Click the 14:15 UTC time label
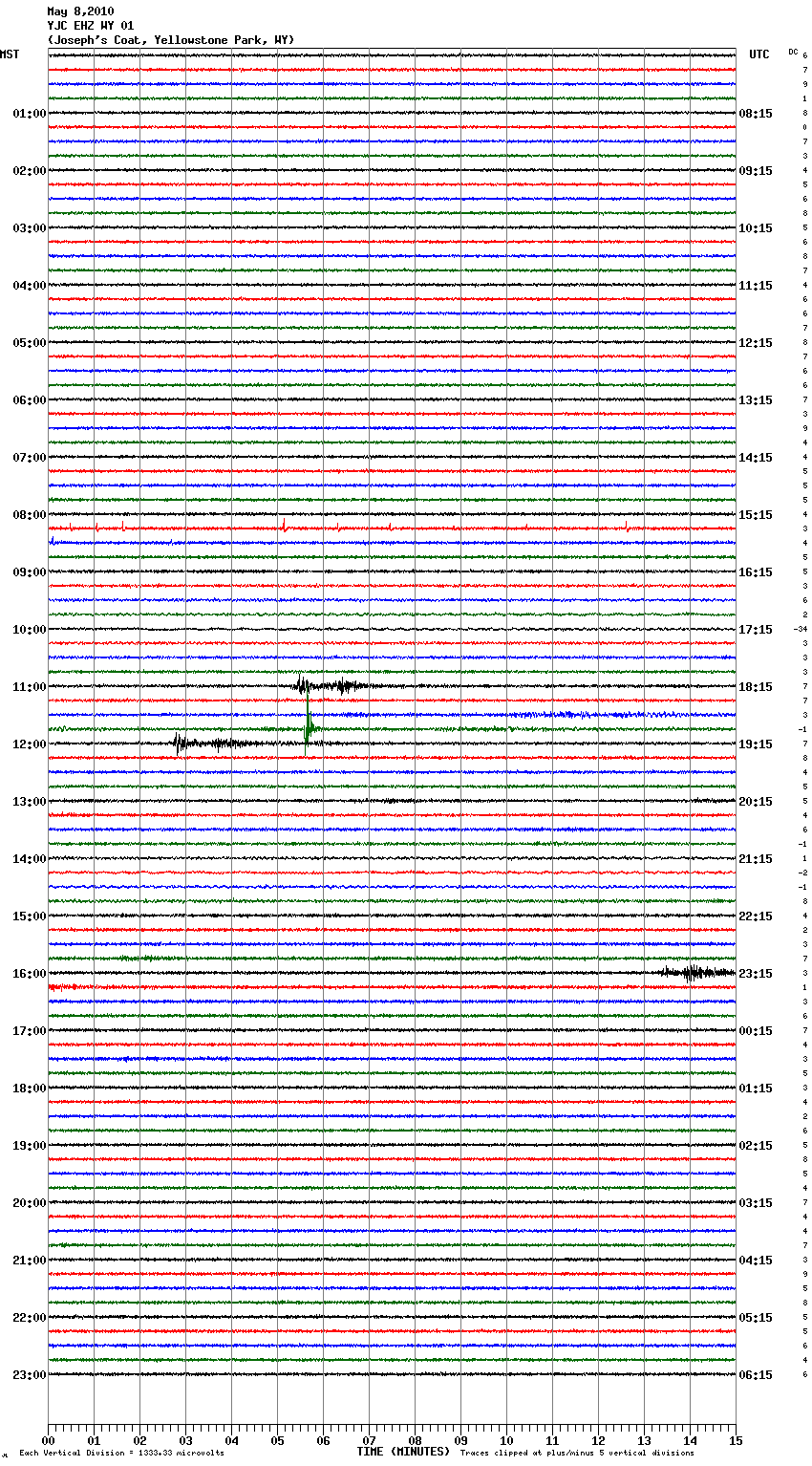 [x=756, y=458]
